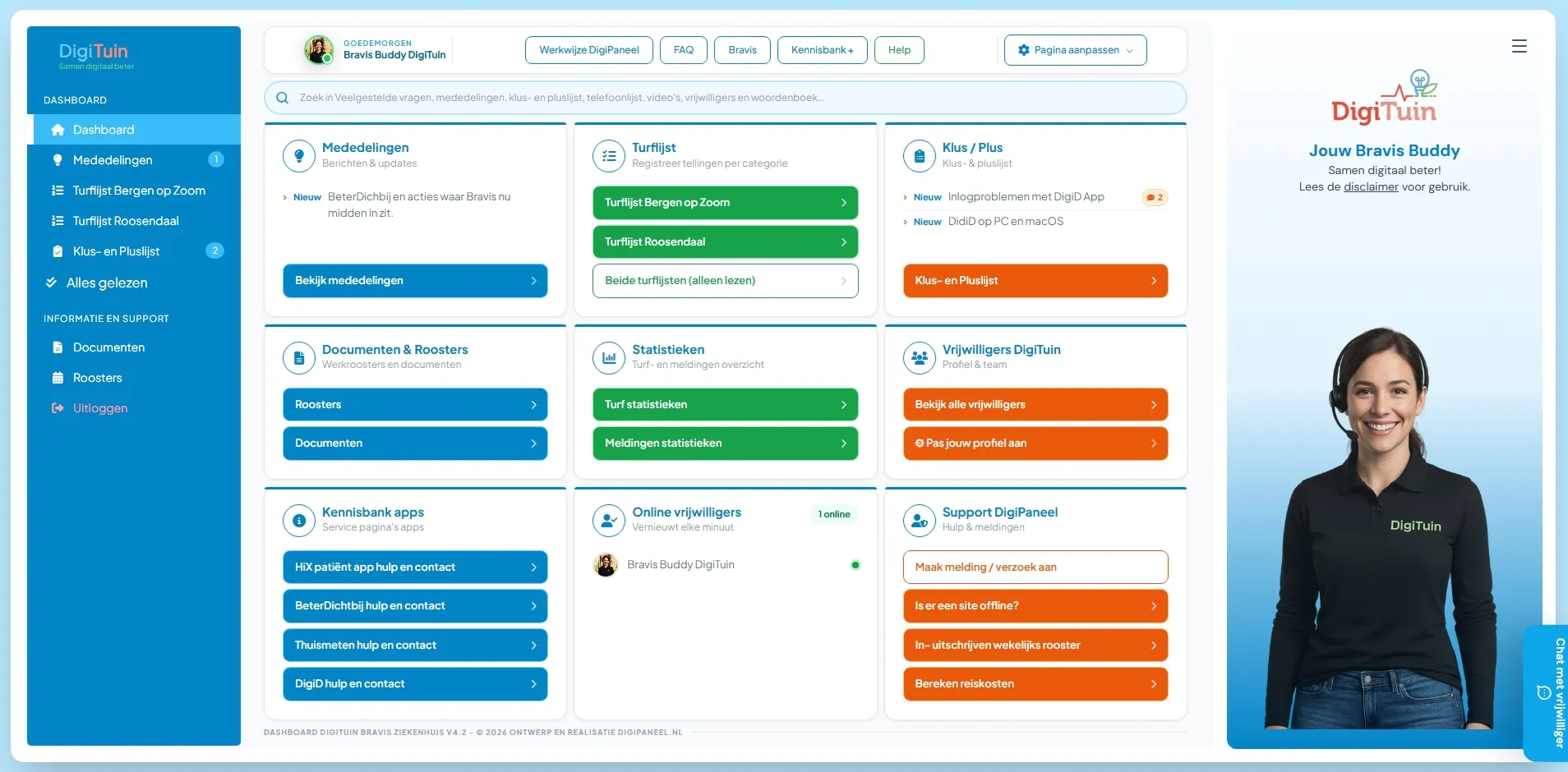The height and width of the screenshot is (772, 1568).
Task: Click the Help header button
Action: [x=899, y=50]
